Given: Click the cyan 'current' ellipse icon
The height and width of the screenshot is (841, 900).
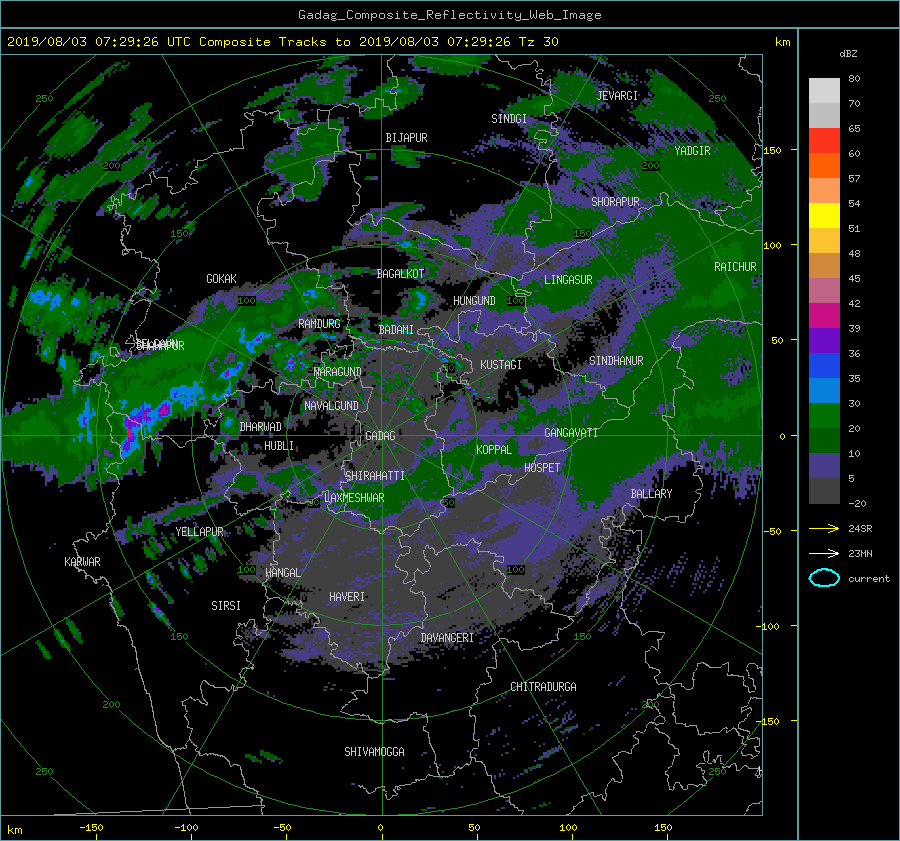Looking at the screenshot, I should point(824,578).
